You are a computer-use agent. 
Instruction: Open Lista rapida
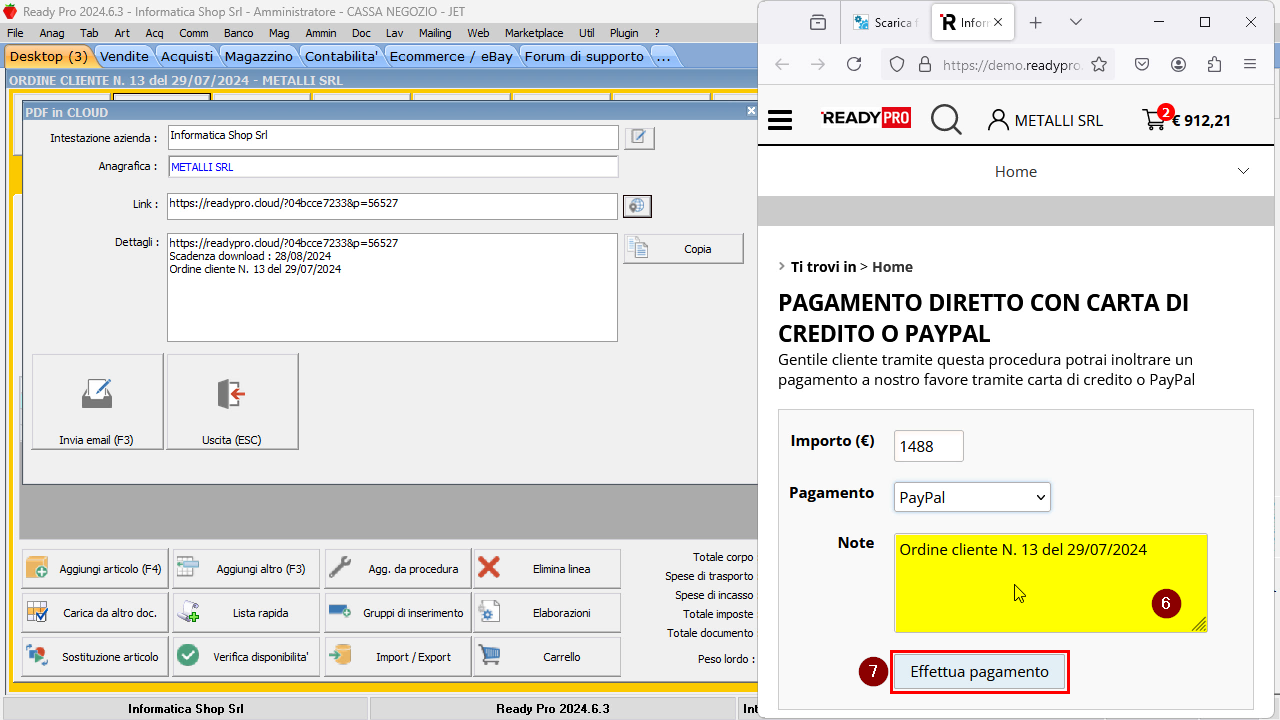tap(246, 613)
